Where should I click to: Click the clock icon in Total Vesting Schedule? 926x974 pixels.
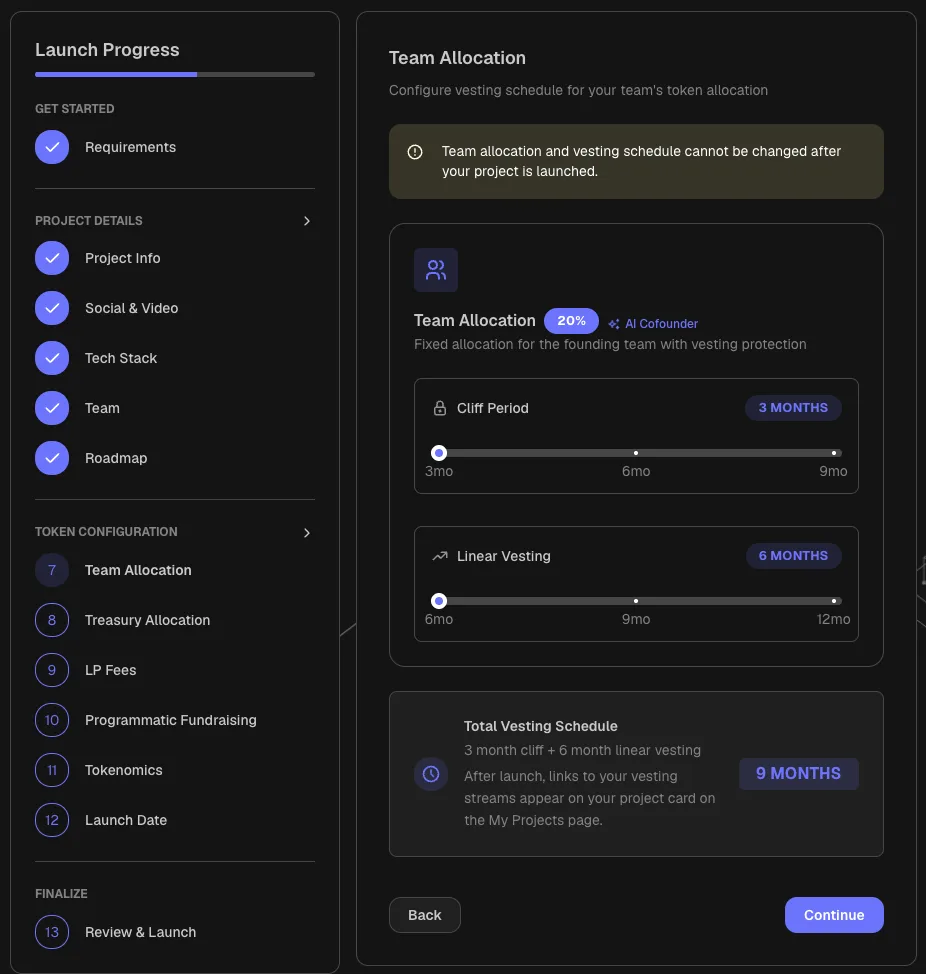pyautogui.click(x=431, y=774)
